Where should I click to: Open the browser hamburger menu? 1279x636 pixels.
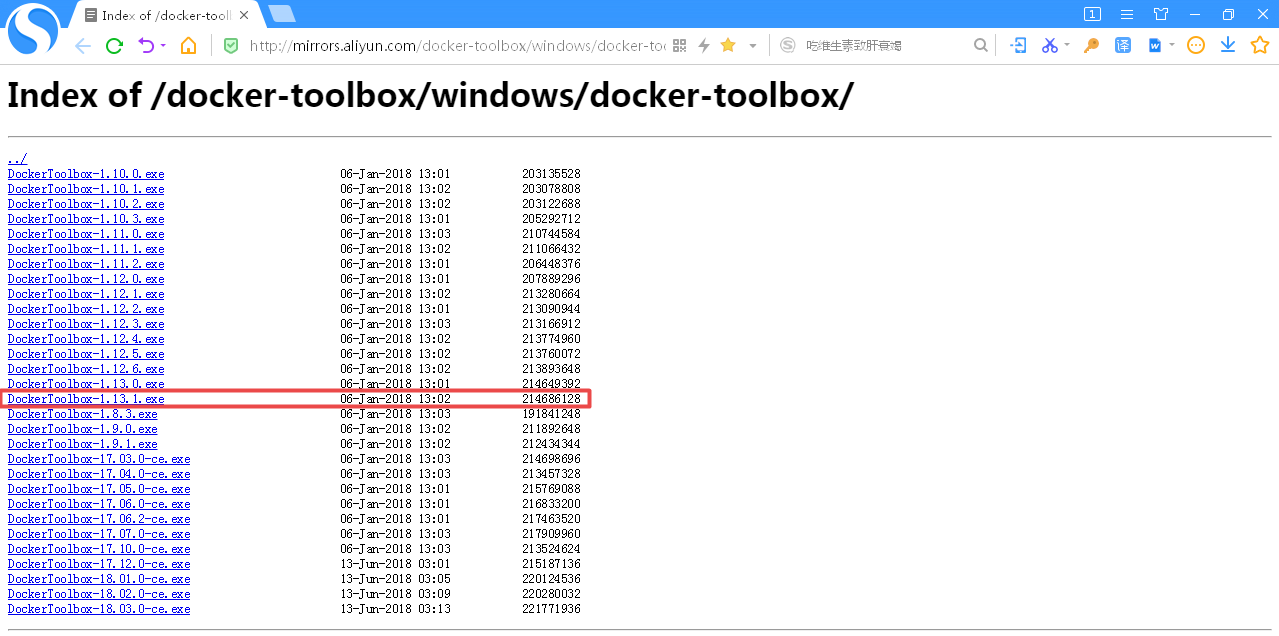pyautogui.click(x=1126, y=14)
